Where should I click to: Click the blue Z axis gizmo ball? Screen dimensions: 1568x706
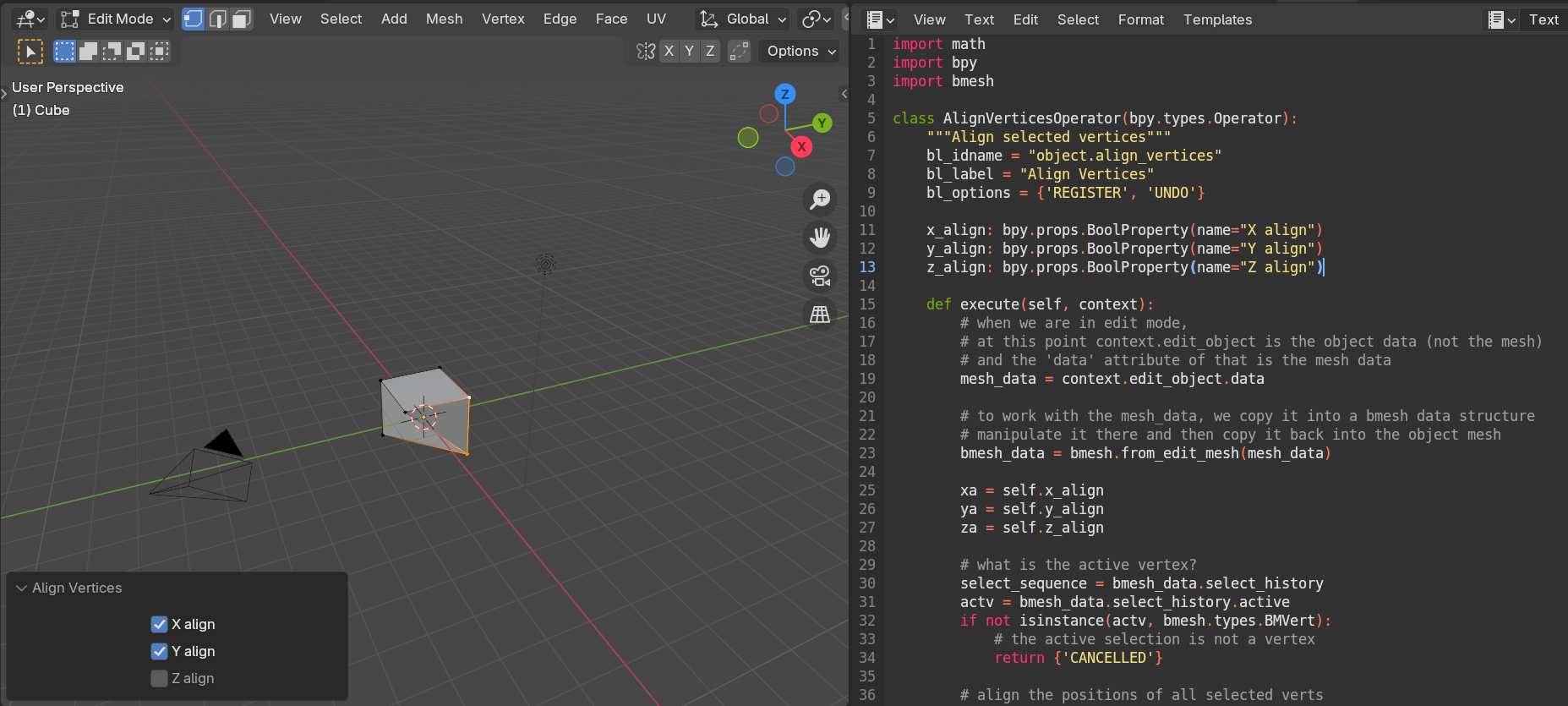pyautogui.click(x=785, y=94)
